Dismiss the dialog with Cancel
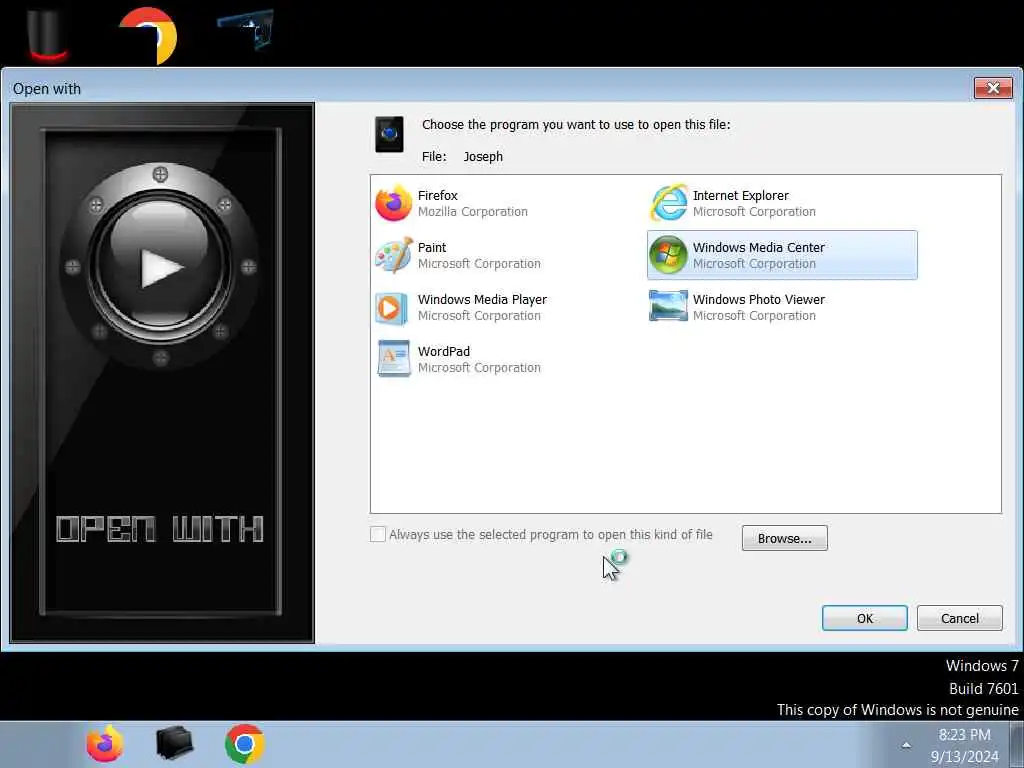The width and height of the screenshot is (1024, 768). coord(959,618)
